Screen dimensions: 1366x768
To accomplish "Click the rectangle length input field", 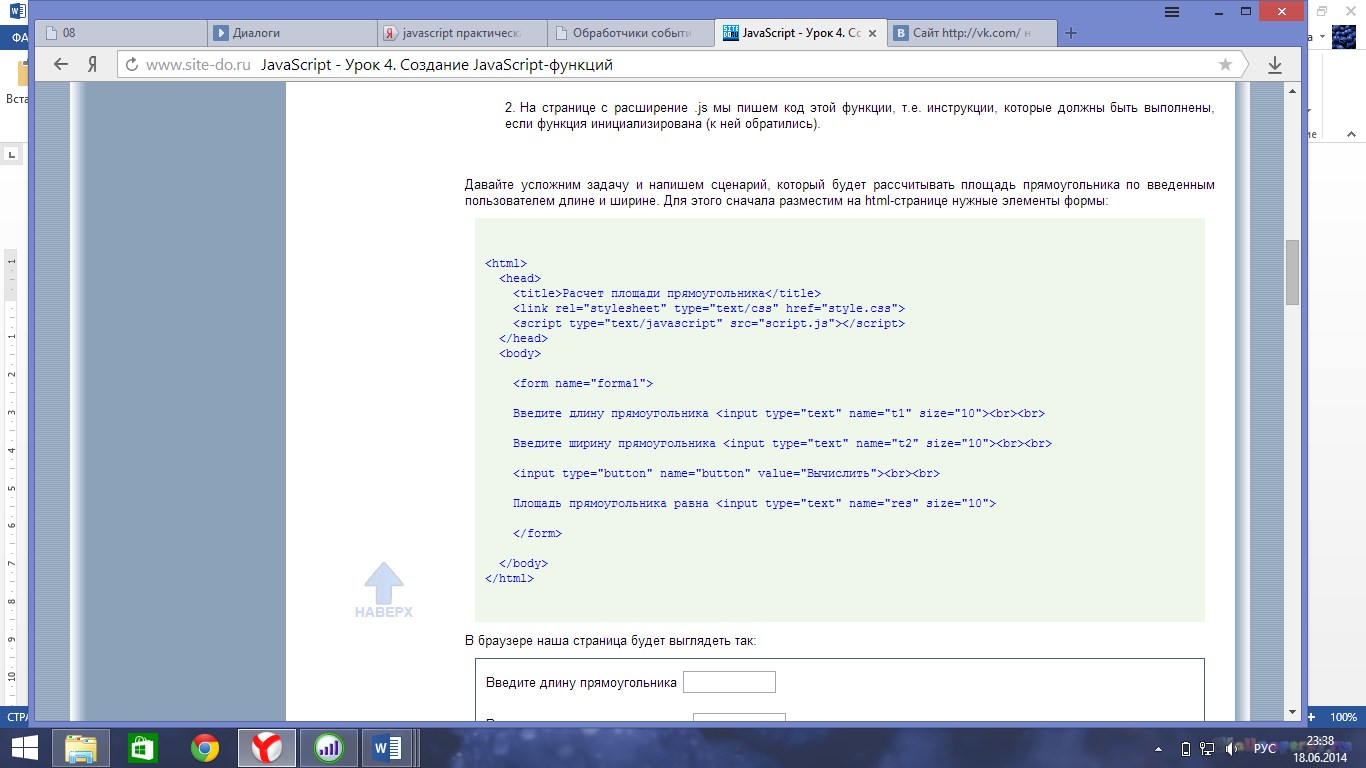I will pyautogui.click(x=729, y=682).
